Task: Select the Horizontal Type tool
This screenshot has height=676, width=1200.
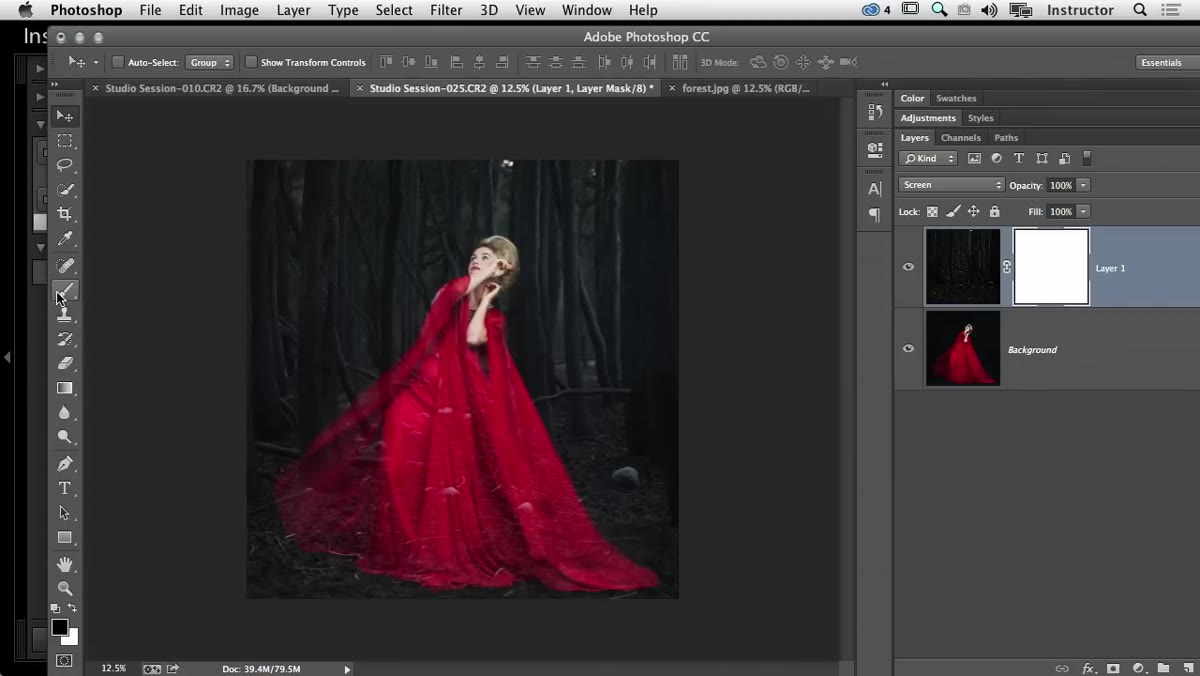Action: [x=65, y=488]
